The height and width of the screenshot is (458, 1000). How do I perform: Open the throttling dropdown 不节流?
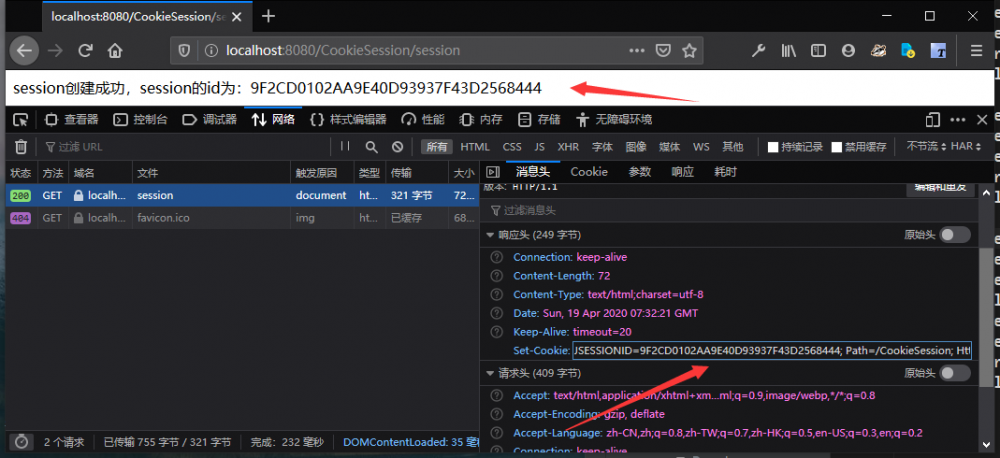925,147
